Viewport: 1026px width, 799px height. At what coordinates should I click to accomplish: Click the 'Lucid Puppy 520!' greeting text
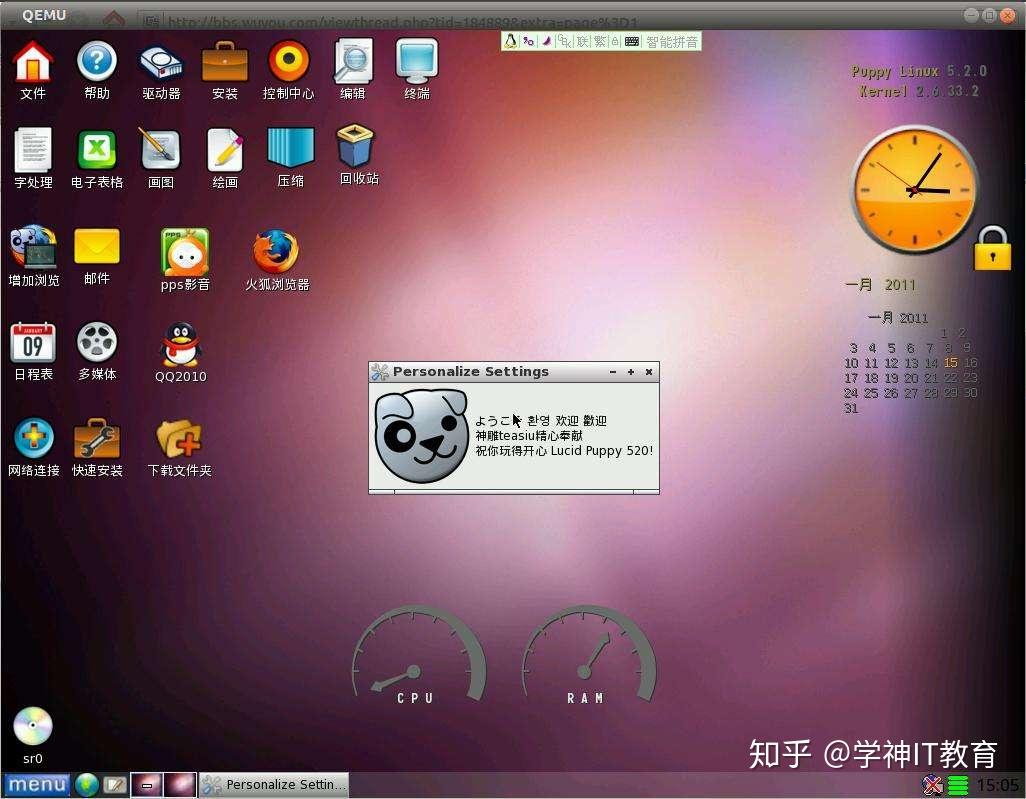click(x=602, y=451)
